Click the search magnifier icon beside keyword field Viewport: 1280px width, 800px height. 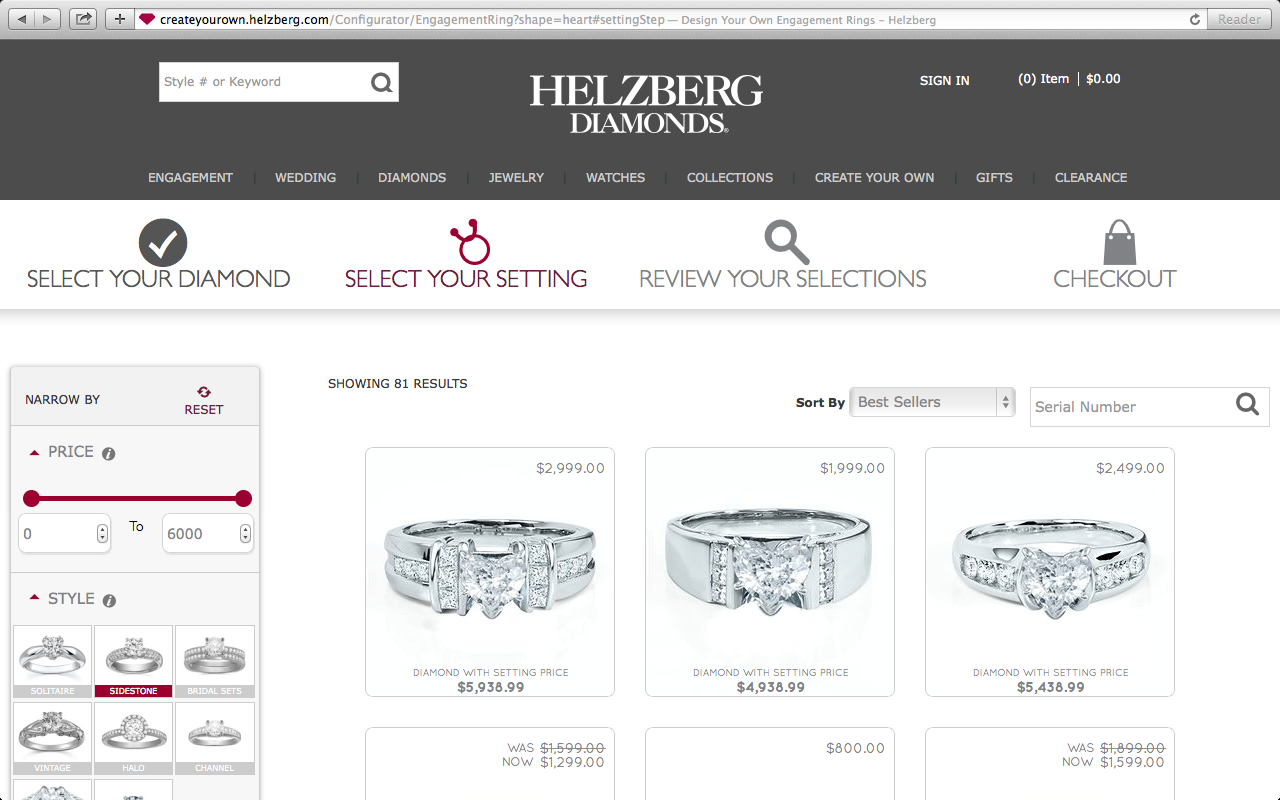[x=381, y=82]
